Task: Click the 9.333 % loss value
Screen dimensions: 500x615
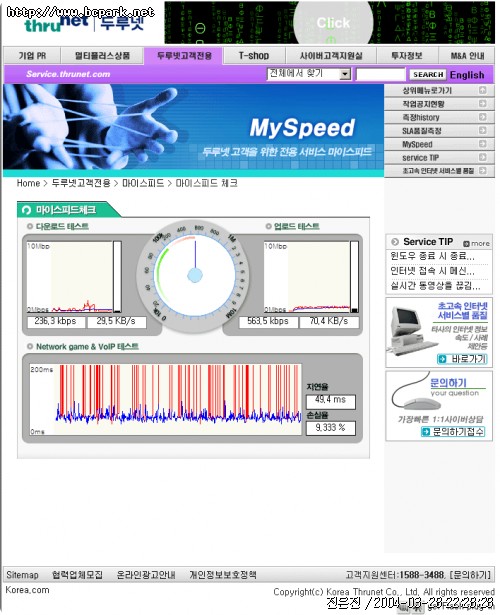Action: click(331, 428)
